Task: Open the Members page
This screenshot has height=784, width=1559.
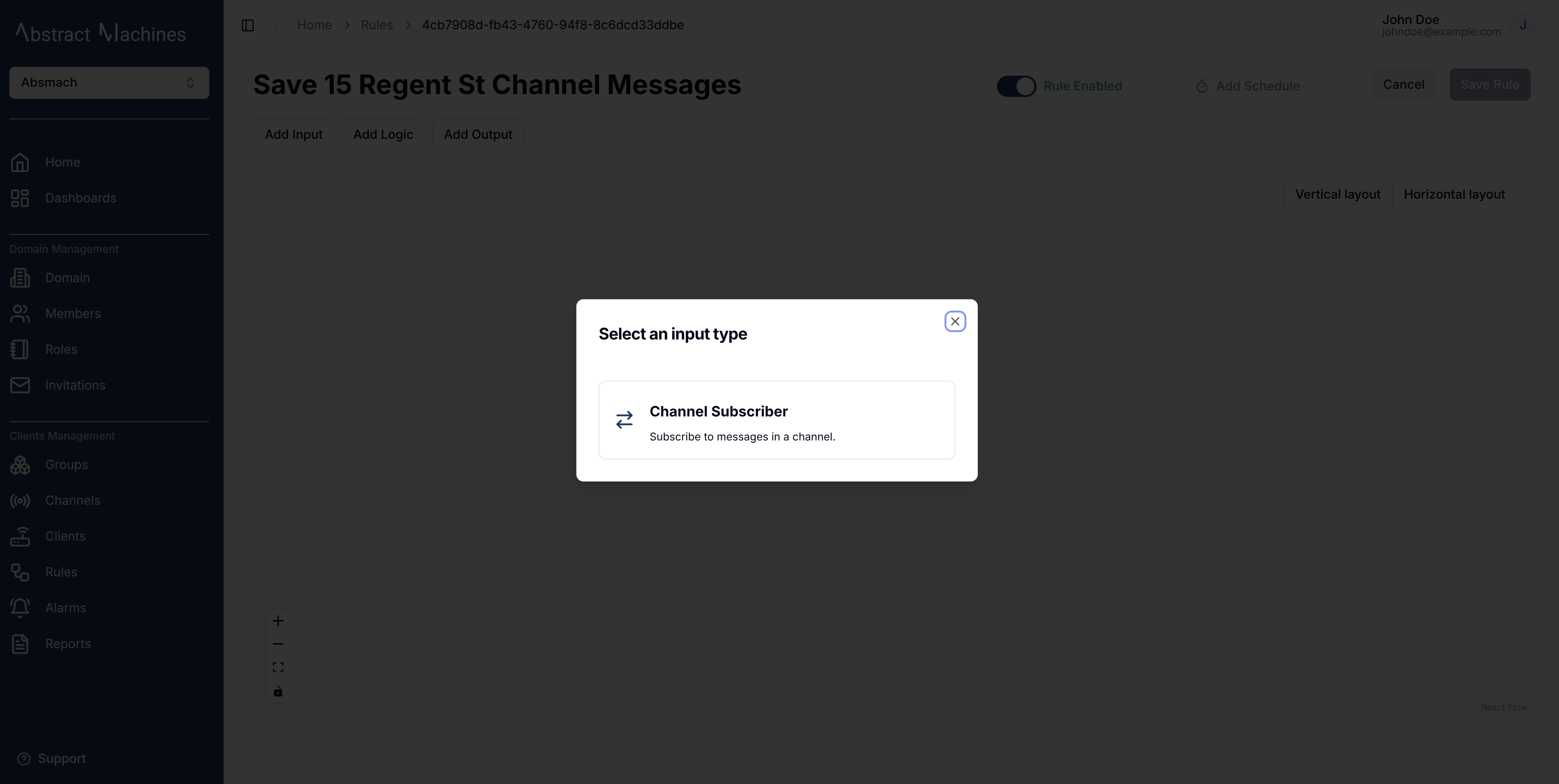Action: (72, 313)
